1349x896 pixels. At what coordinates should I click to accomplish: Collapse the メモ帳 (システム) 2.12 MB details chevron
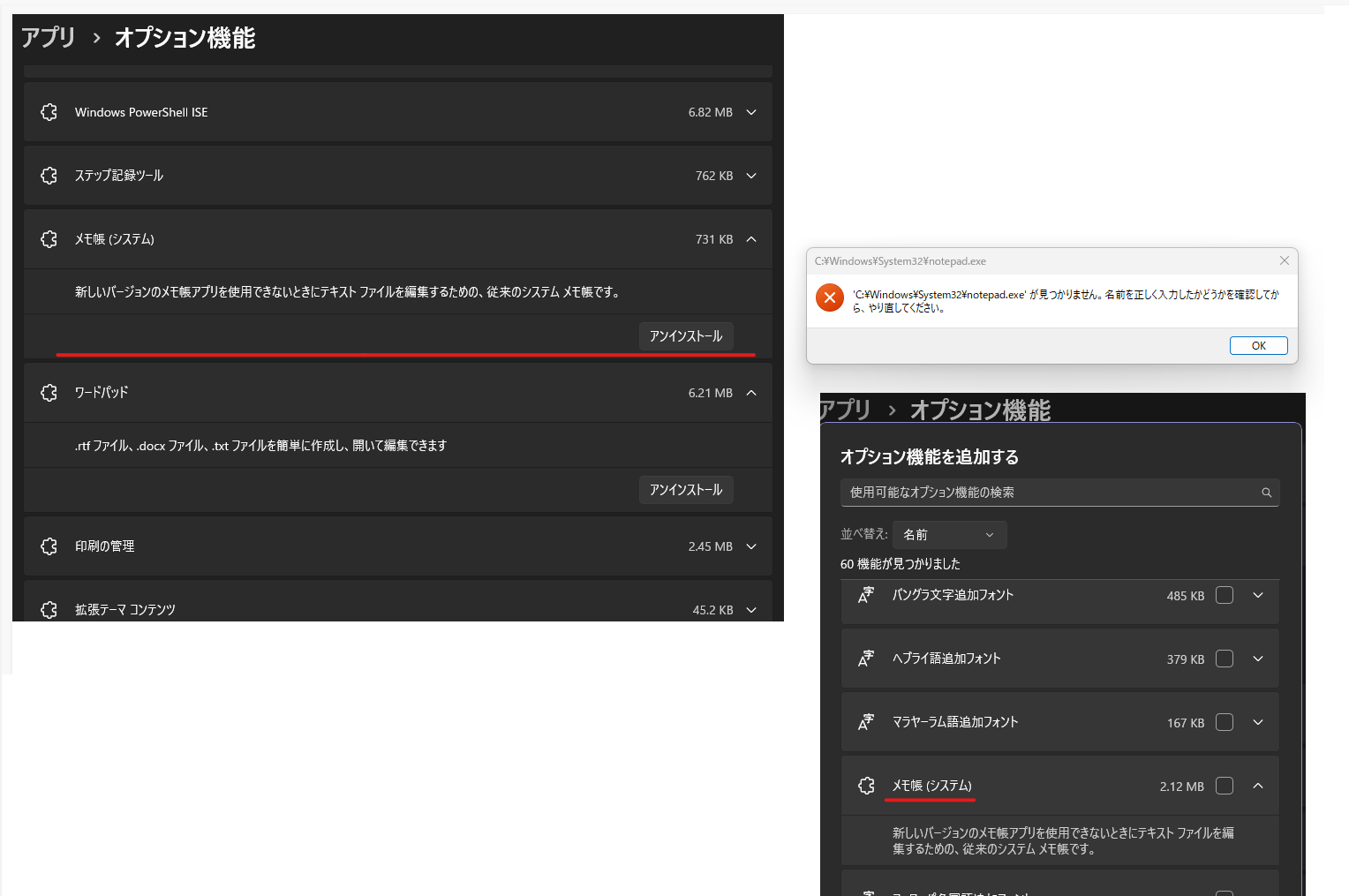point(1258,786)
